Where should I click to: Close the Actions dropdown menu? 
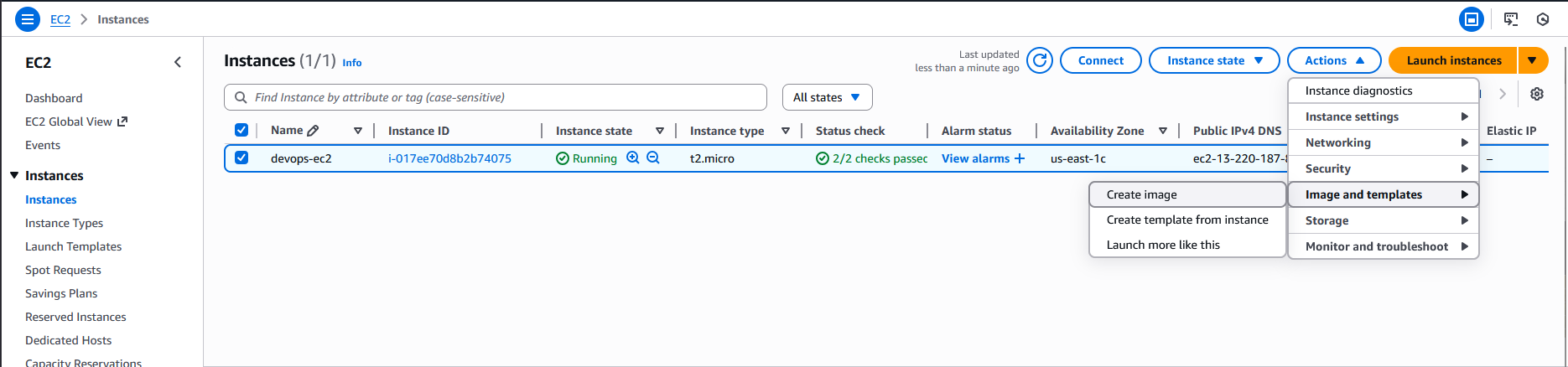(x=1334, y=60)
